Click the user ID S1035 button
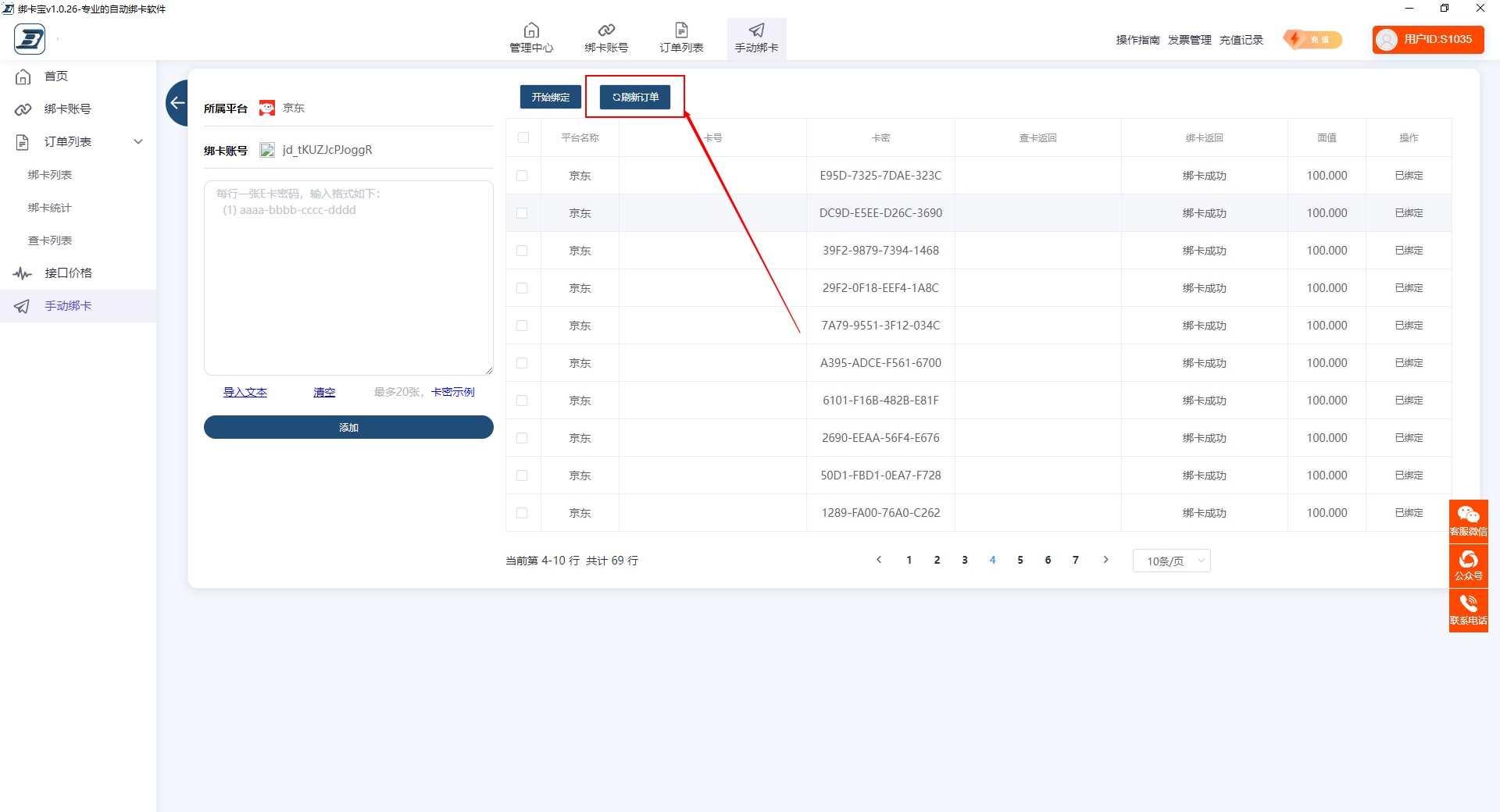This screenshot has width=1500, height=812. tap(1428, 39)
